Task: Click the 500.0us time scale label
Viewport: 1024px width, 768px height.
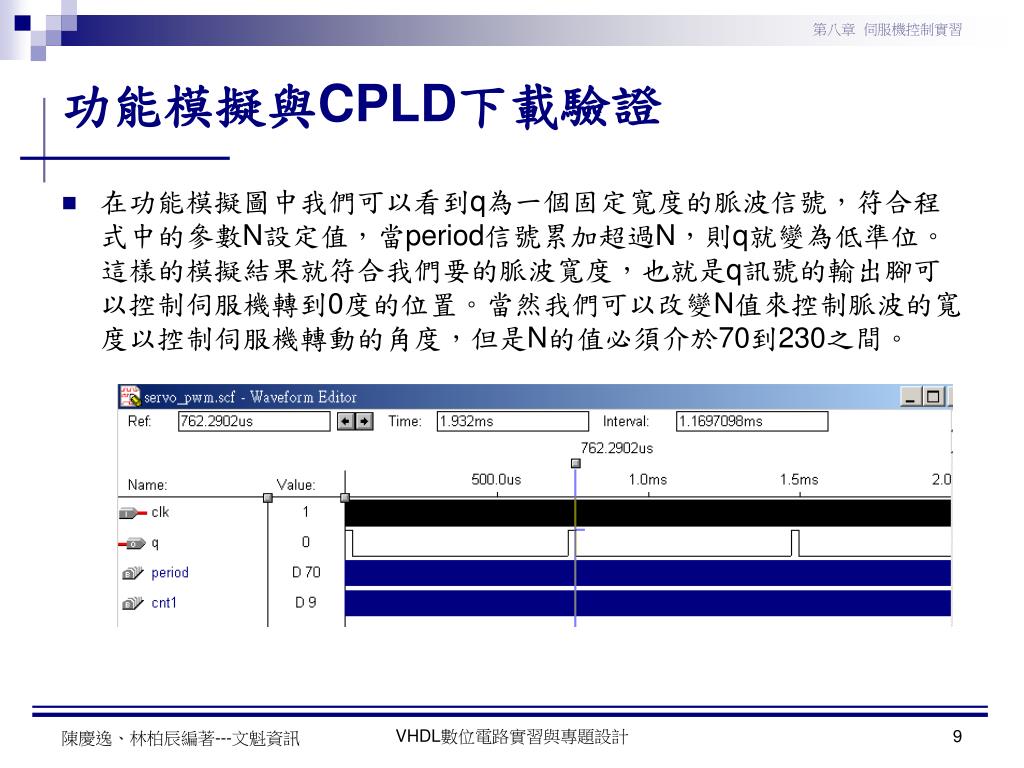Action: pyautogui.click(x=496, y=479)
